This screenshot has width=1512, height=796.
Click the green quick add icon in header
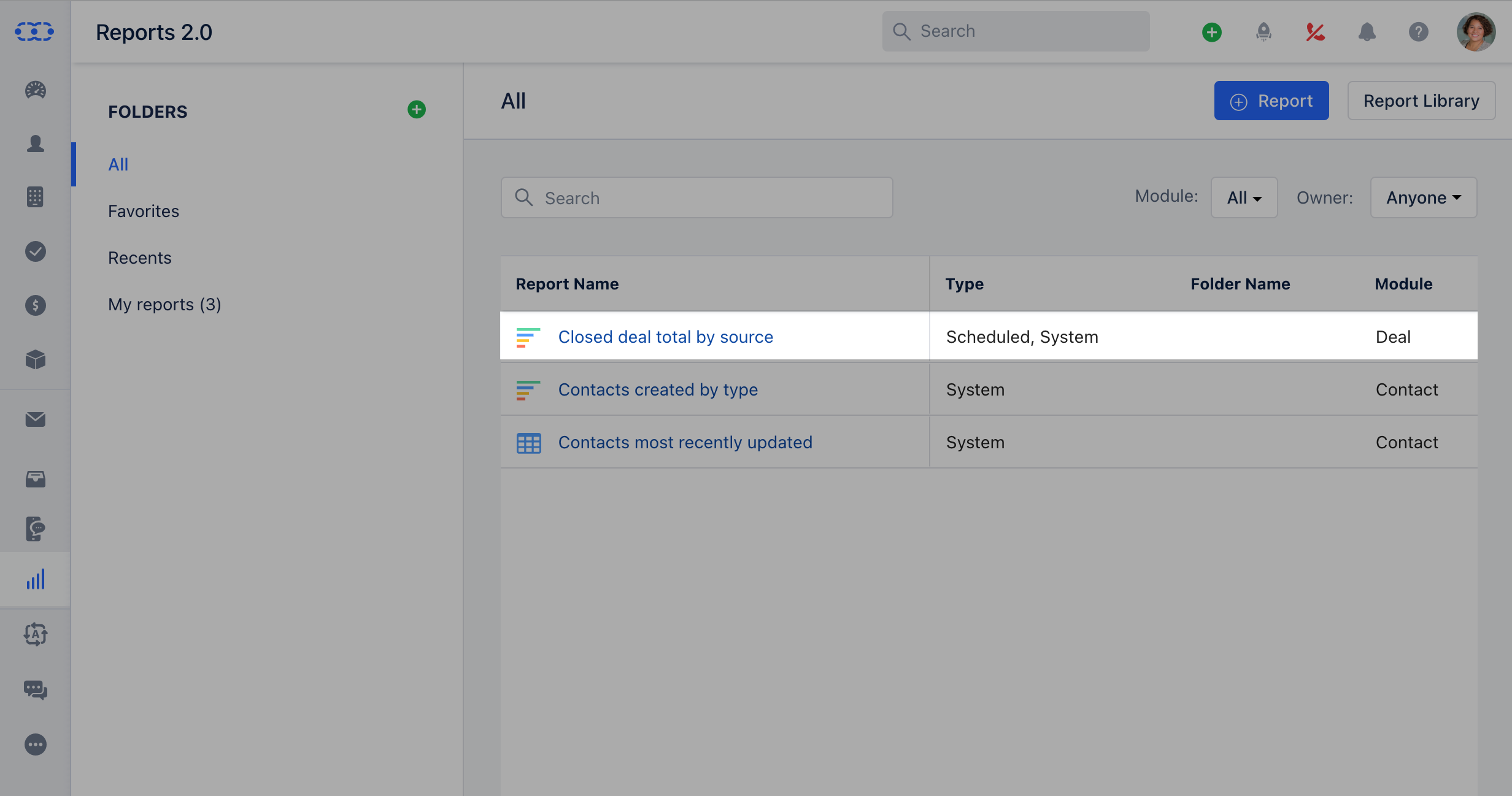coord(1211,32)
